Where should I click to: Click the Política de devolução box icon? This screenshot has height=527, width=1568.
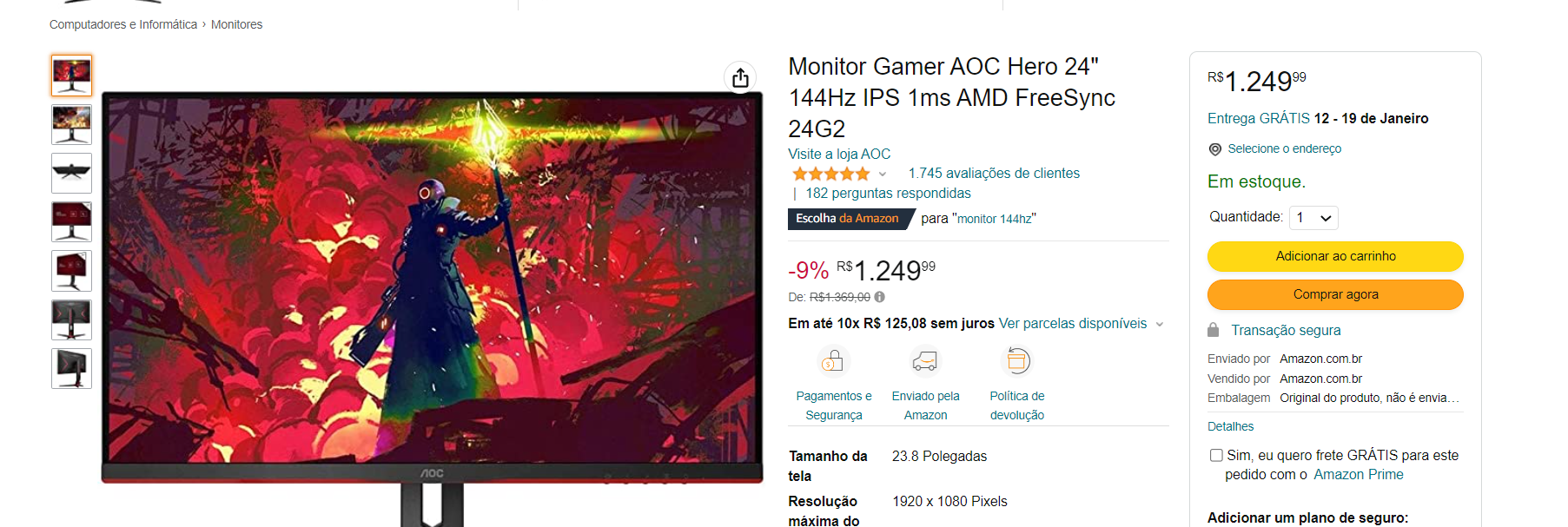[x=1017, y=360]
